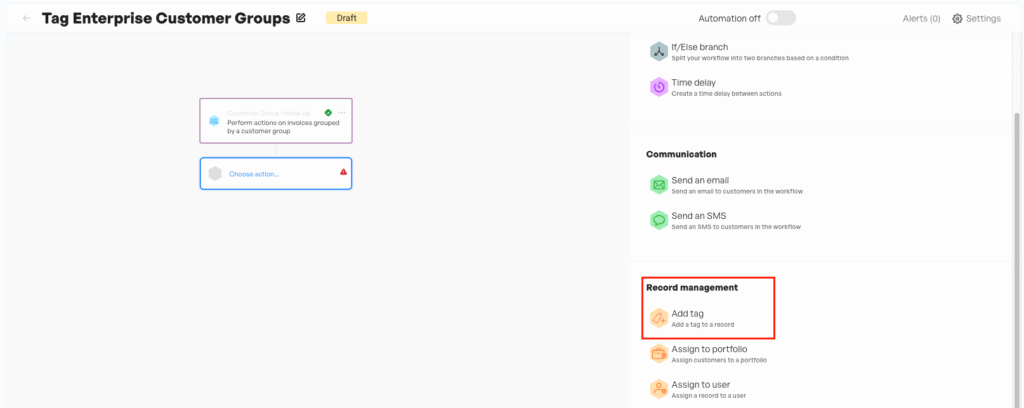Click the Choose action... link

tap(254, 174)
